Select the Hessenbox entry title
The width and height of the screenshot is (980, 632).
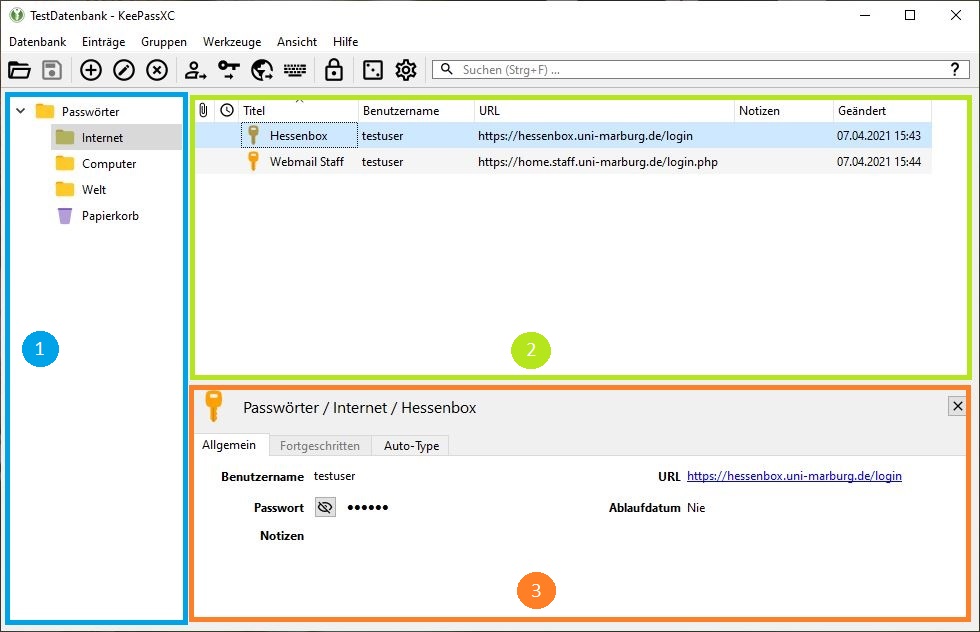pos(298,136)
